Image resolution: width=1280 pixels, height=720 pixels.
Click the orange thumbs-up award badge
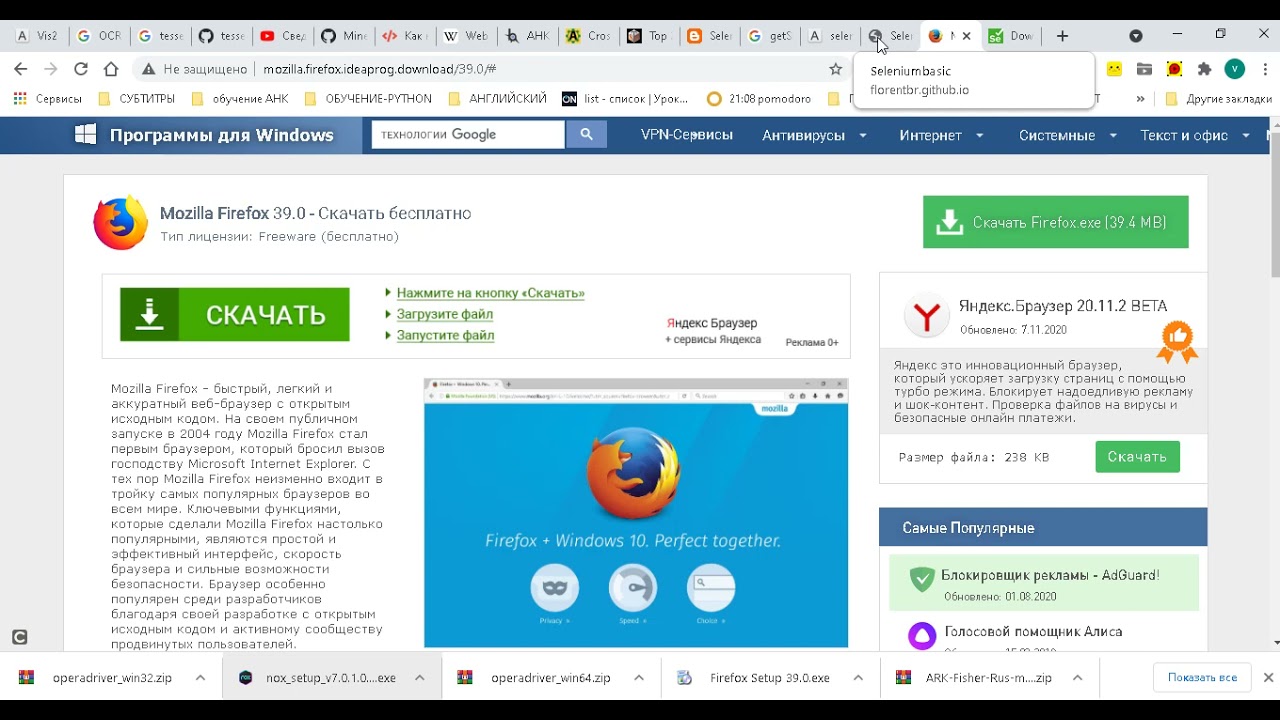click(x=1177, y=341)
